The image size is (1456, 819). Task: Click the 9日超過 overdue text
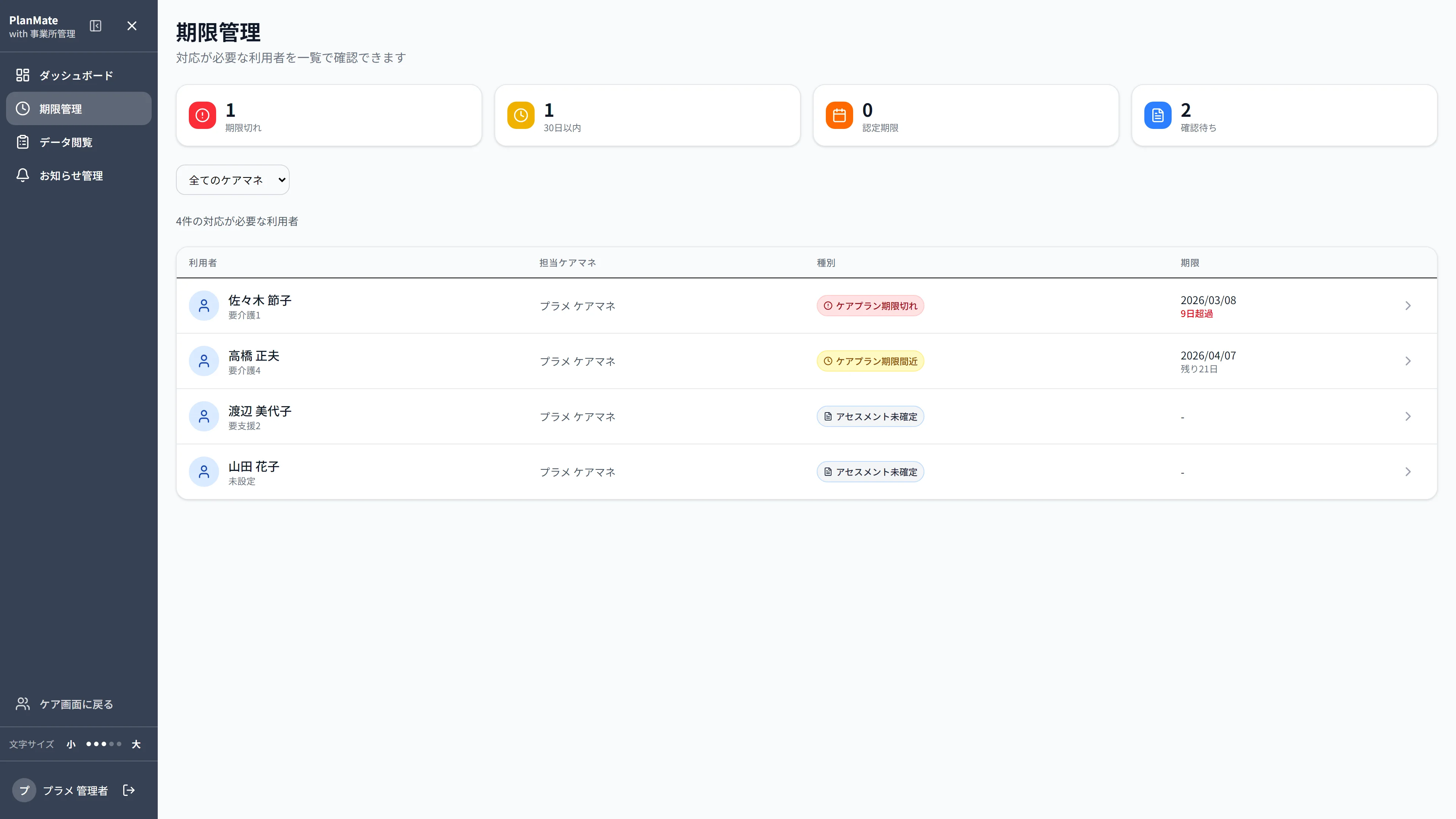[x=1197, y=314]
